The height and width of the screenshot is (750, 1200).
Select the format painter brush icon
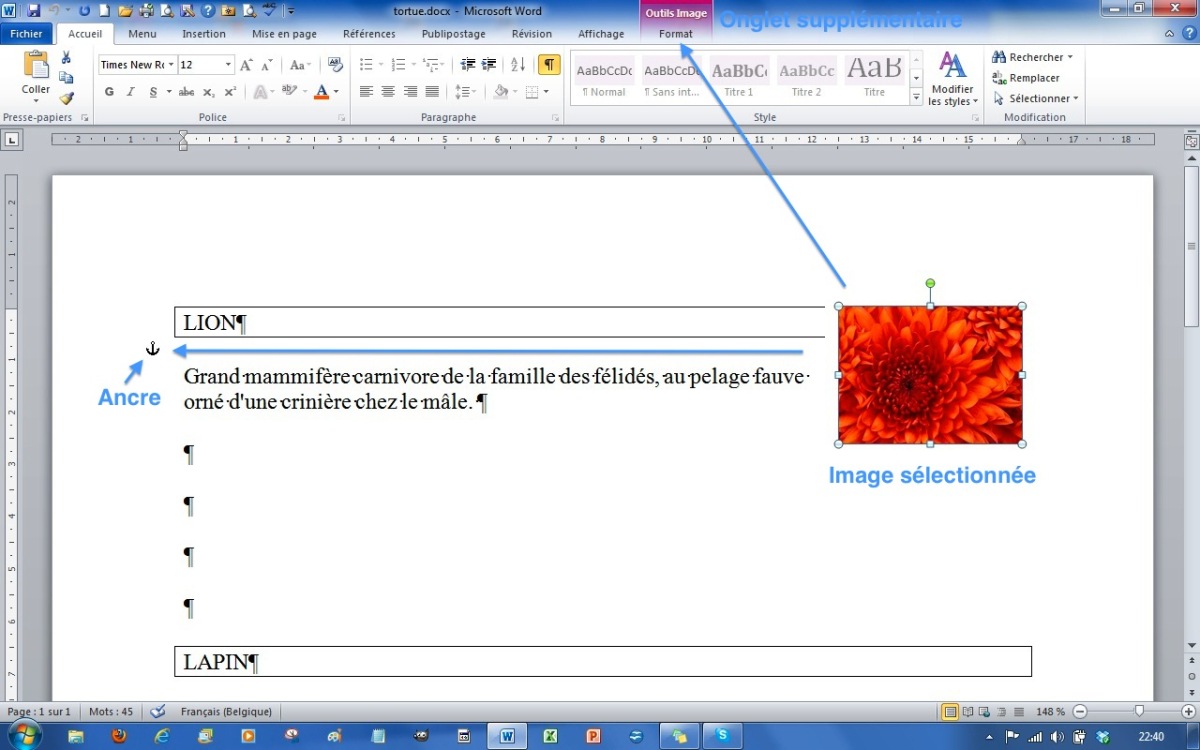66,98
